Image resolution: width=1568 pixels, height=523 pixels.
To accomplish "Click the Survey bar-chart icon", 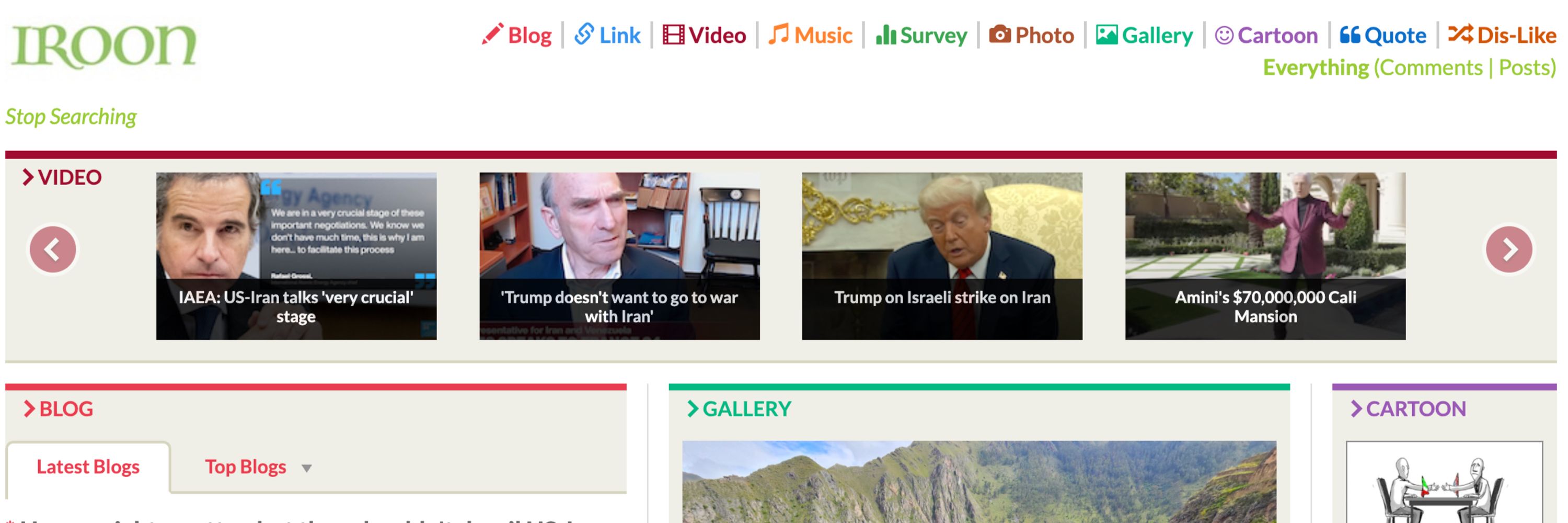I will 885,35.
